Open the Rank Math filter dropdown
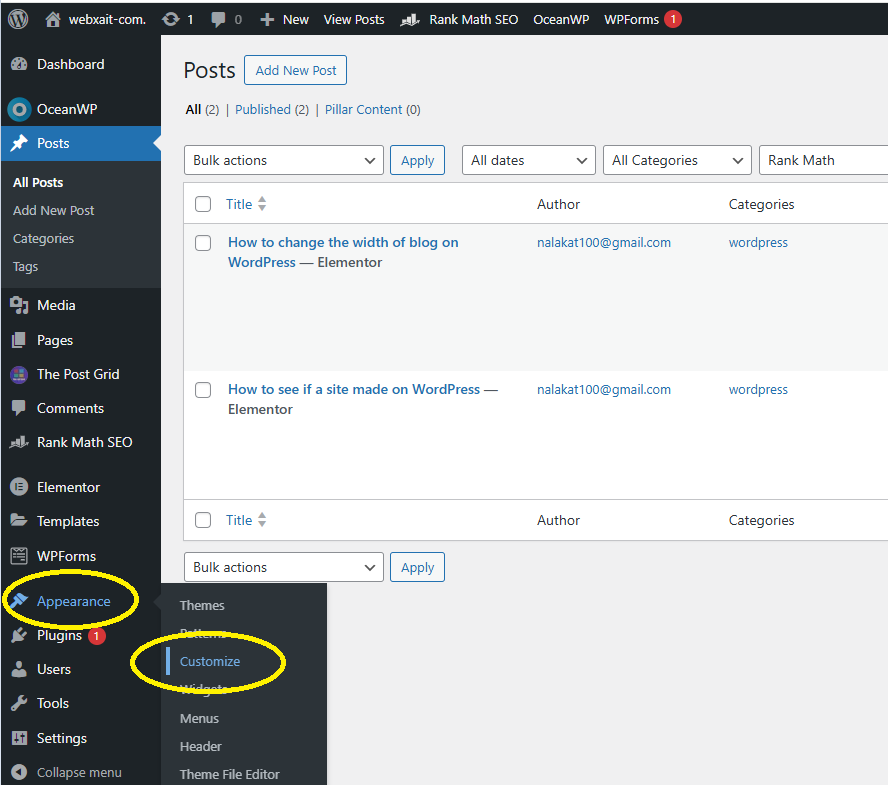 823,160
